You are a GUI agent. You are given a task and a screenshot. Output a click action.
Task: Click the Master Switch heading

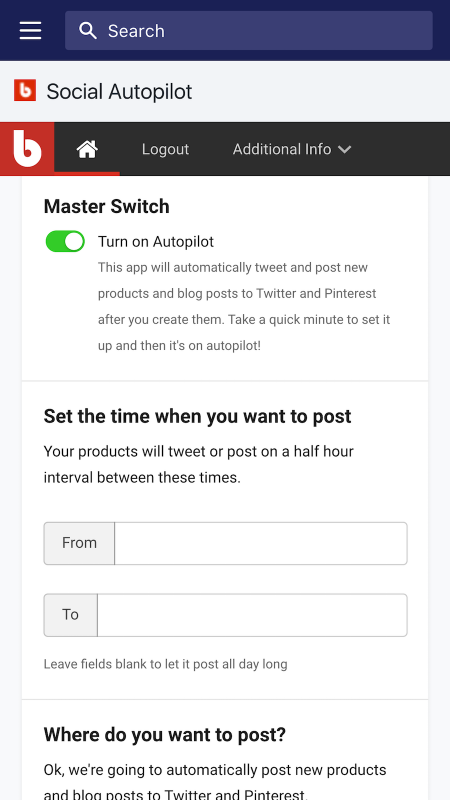[107, 207]
